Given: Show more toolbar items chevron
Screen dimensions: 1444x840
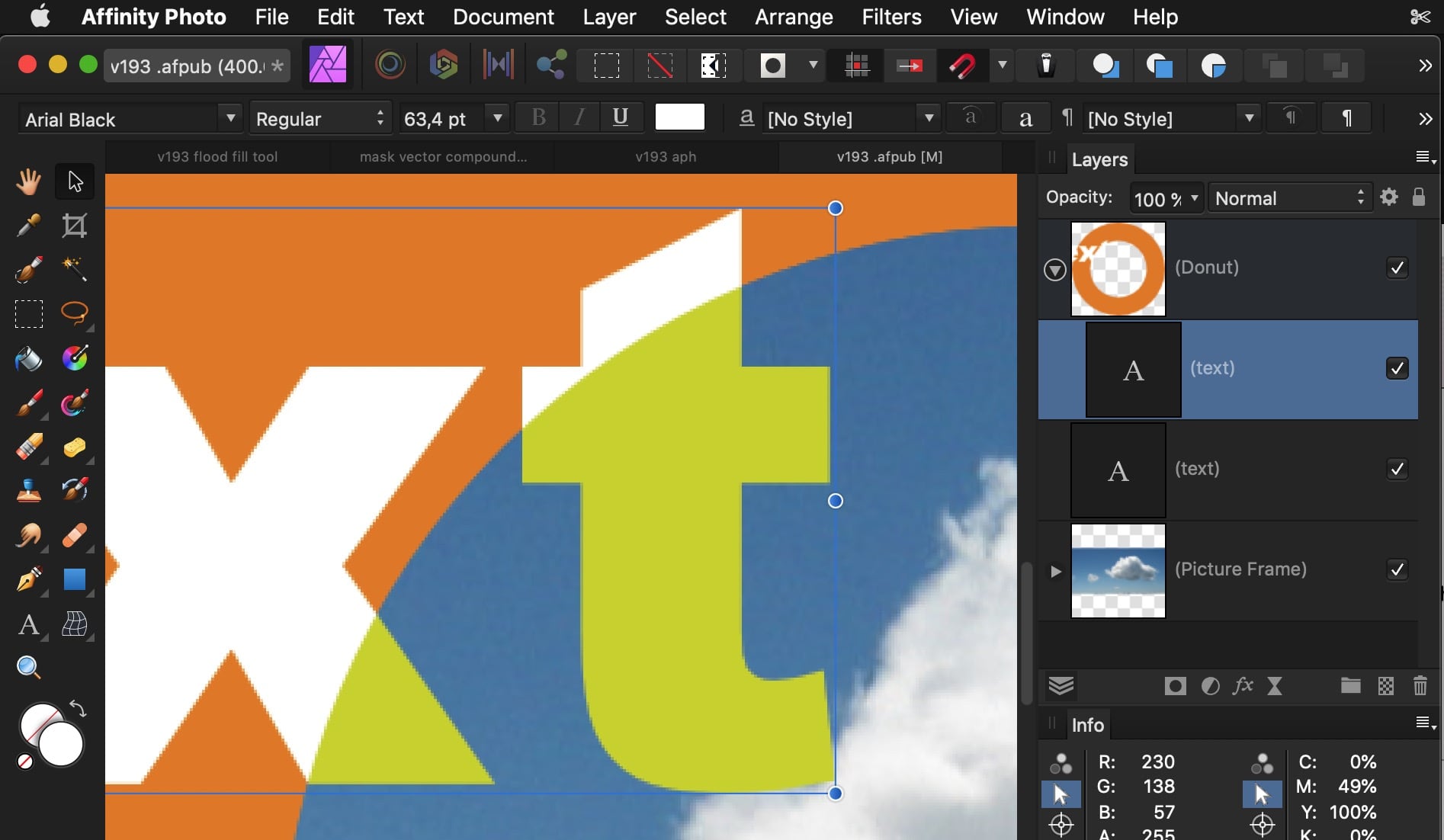Looking at the screenshot, I should click(1425, 66).
